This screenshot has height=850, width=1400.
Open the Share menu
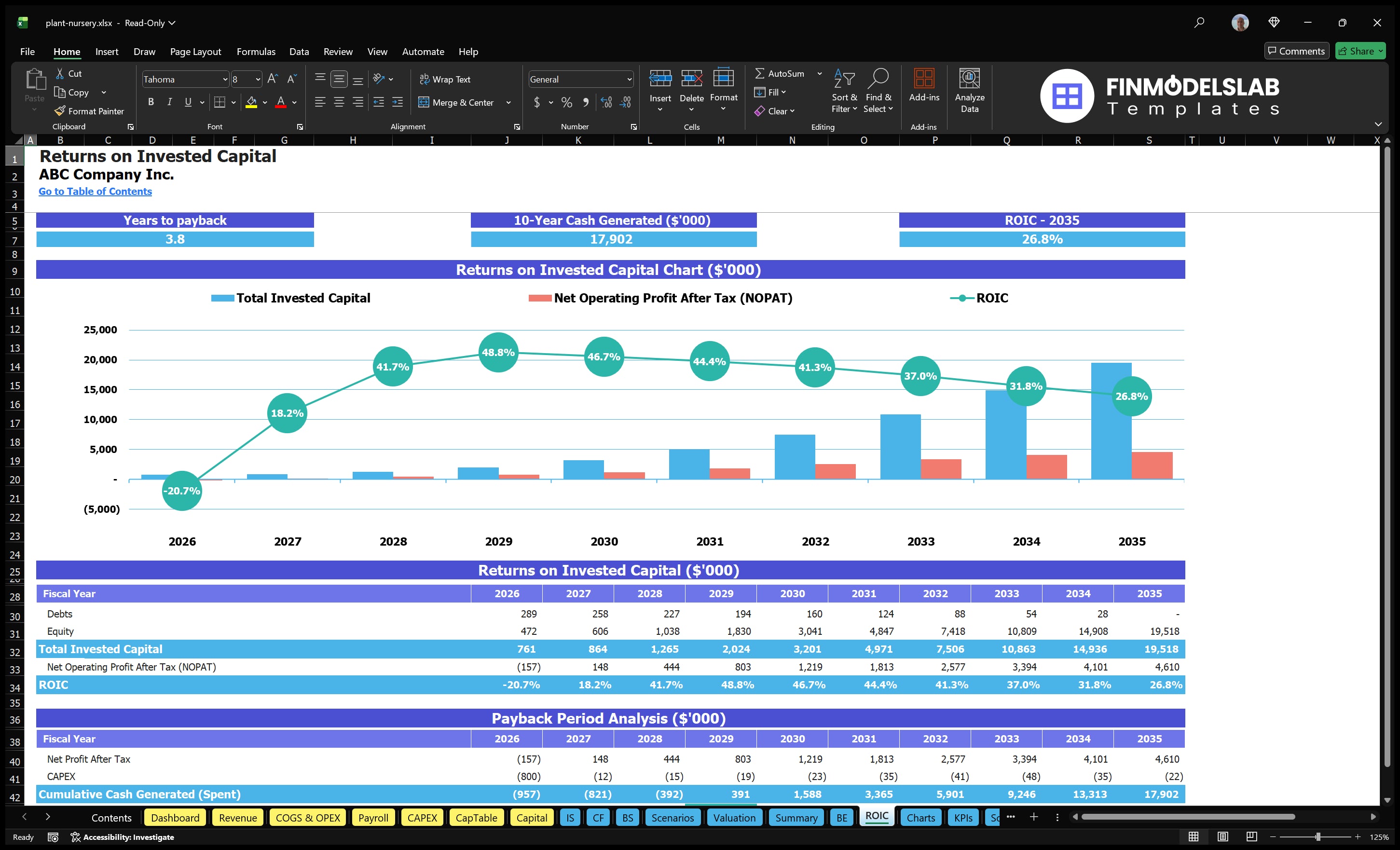1360,51
